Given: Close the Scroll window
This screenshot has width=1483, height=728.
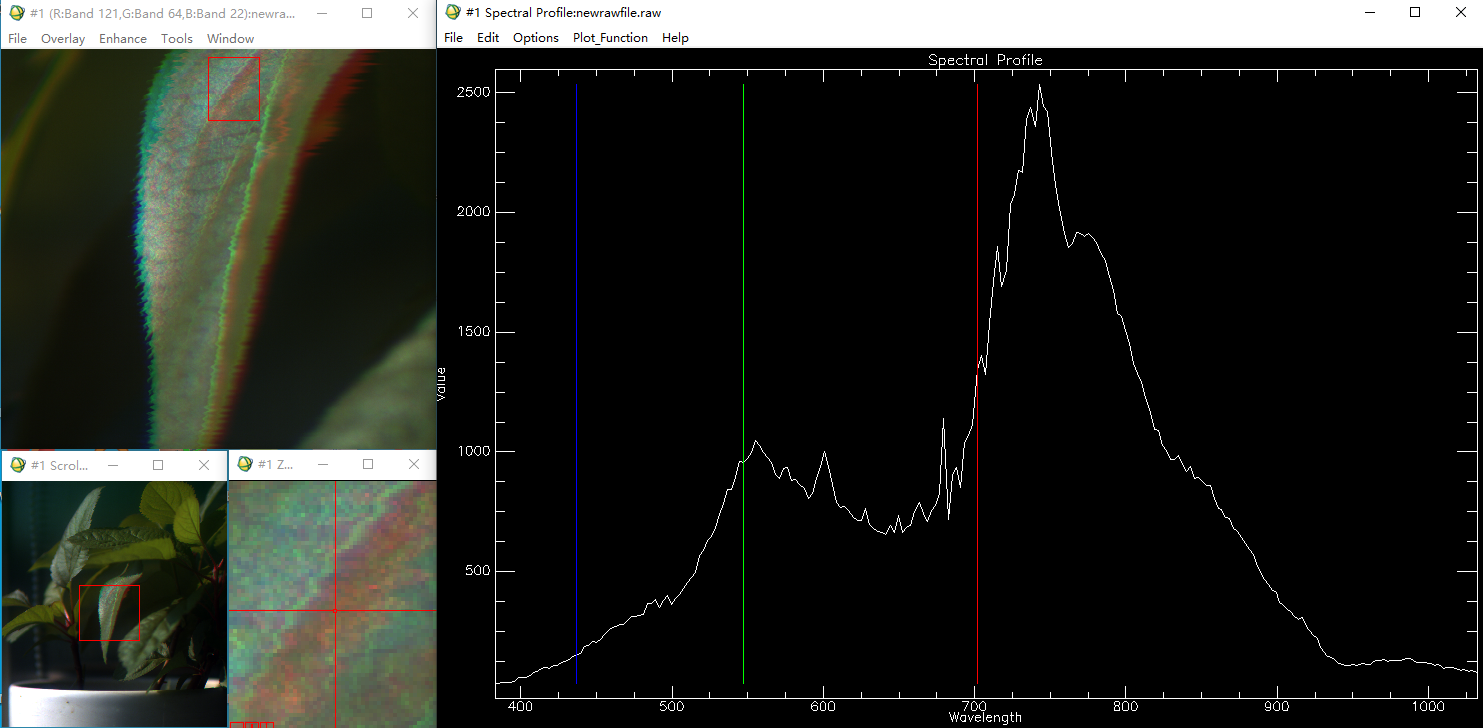Looking at the screenshot, I should [x=204, y=465].
